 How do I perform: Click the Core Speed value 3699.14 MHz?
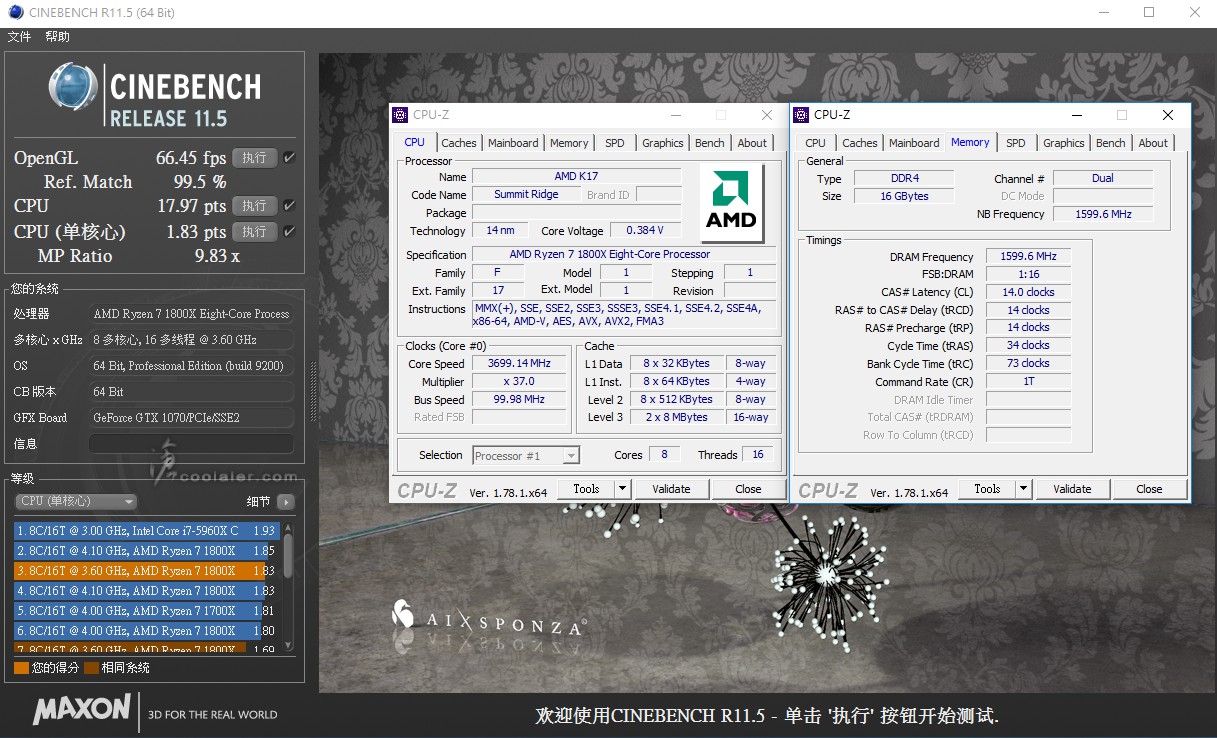pos(519,364)
